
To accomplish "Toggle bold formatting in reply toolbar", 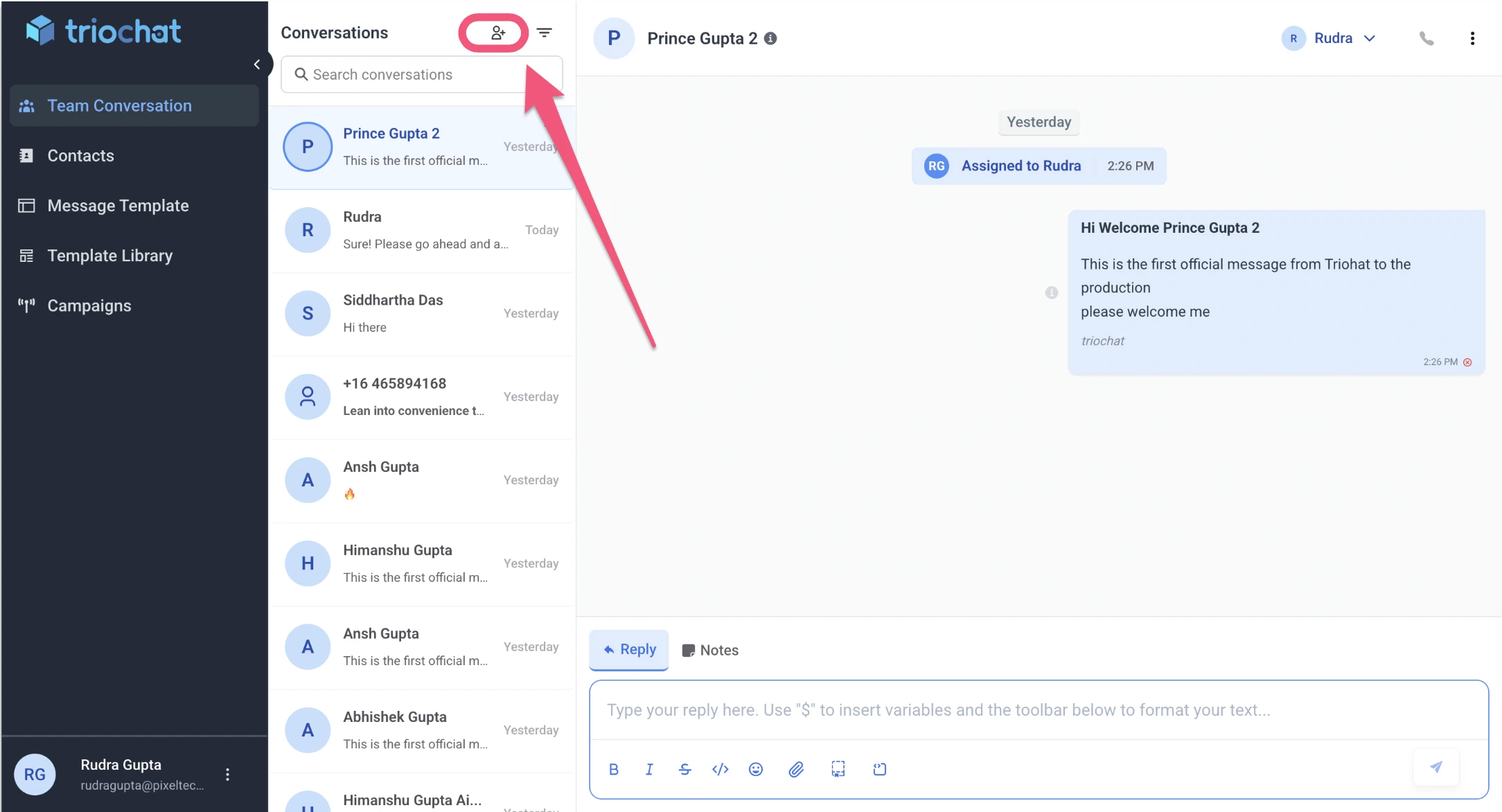I will pos(613,769).
